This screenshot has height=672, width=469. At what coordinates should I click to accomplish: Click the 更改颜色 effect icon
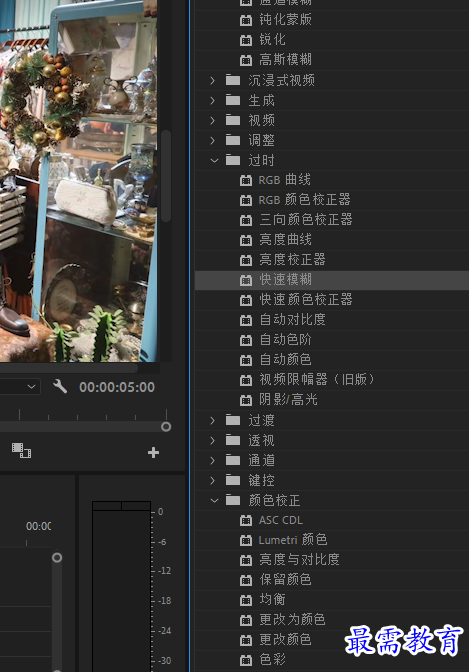(246, 640)
